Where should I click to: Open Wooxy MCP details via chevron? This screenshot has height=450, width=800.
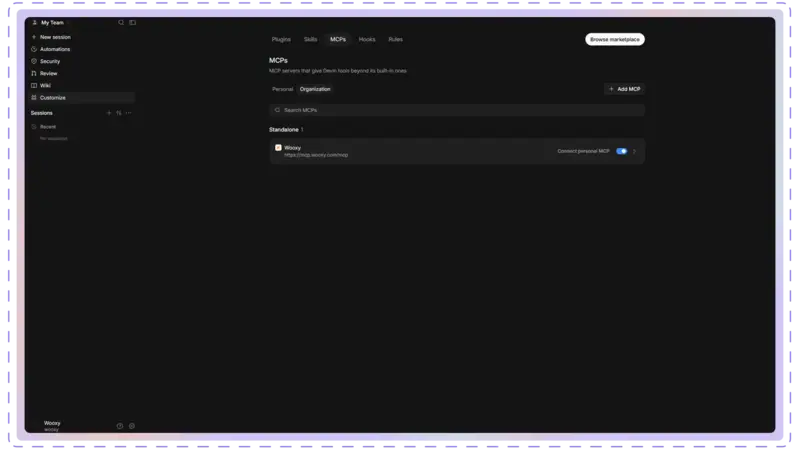[635, 152]
